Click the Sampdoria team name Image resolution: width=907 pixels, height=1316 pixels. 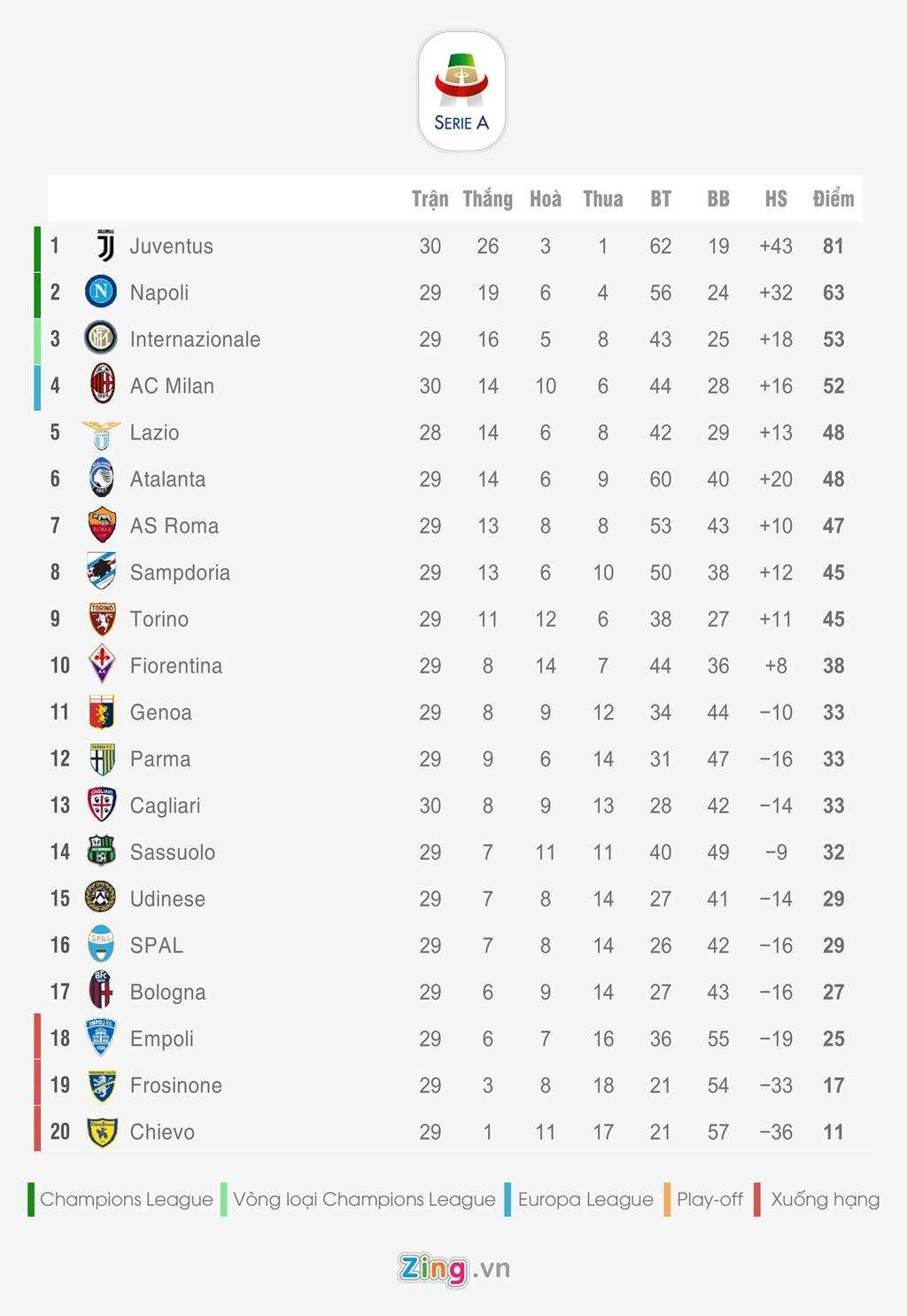pos(180,572)
